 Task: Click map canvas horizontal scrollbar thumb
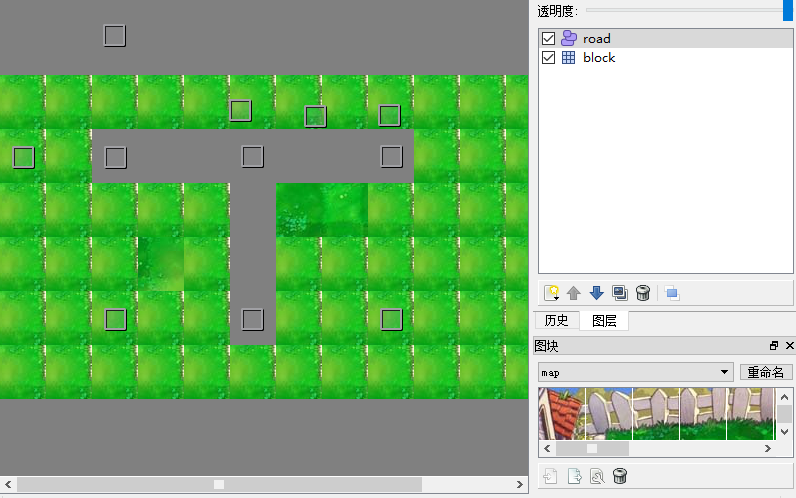pos(219,484)
